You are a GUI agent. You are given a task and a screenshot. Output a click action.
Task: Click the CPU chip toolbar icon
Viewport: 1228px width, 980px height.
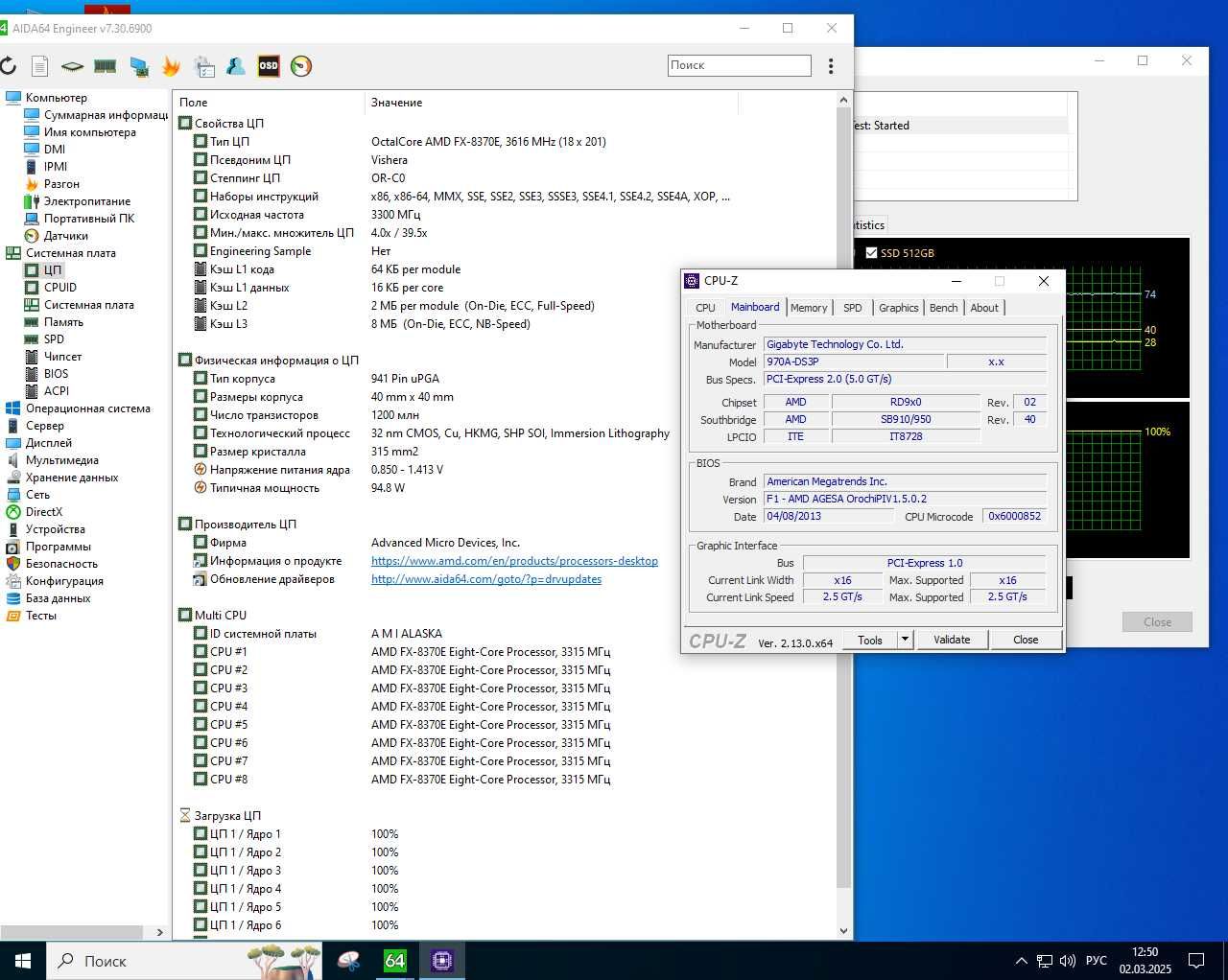click(x=72, y=66)
